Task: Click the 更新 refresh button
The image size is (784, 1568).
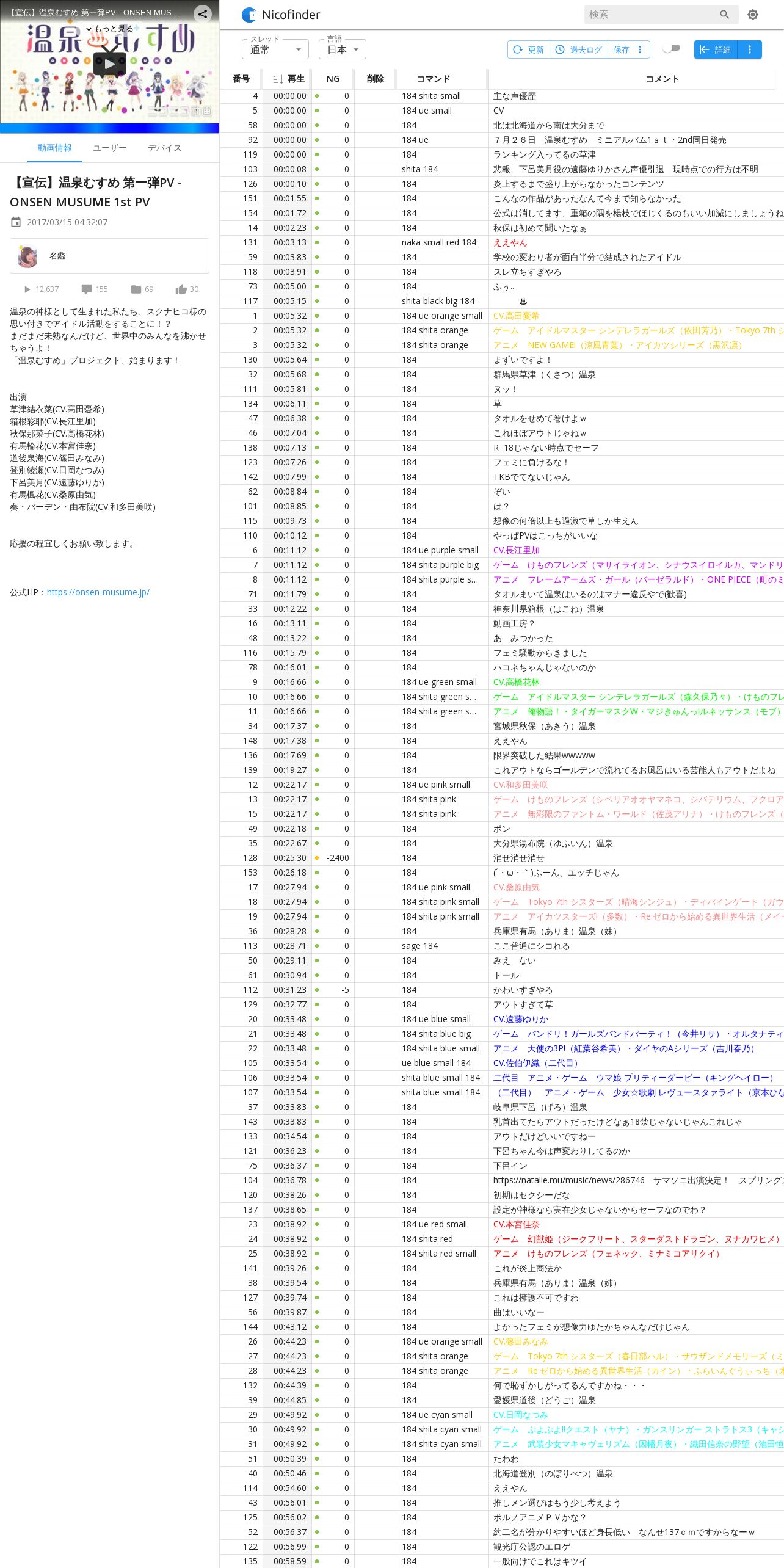Action: coord(529,49)
